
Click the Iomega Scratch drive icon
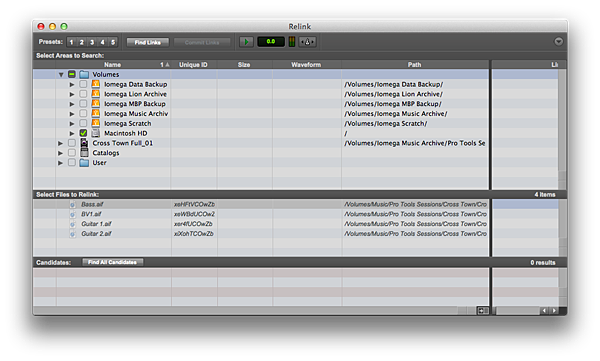tap(96, 123)
